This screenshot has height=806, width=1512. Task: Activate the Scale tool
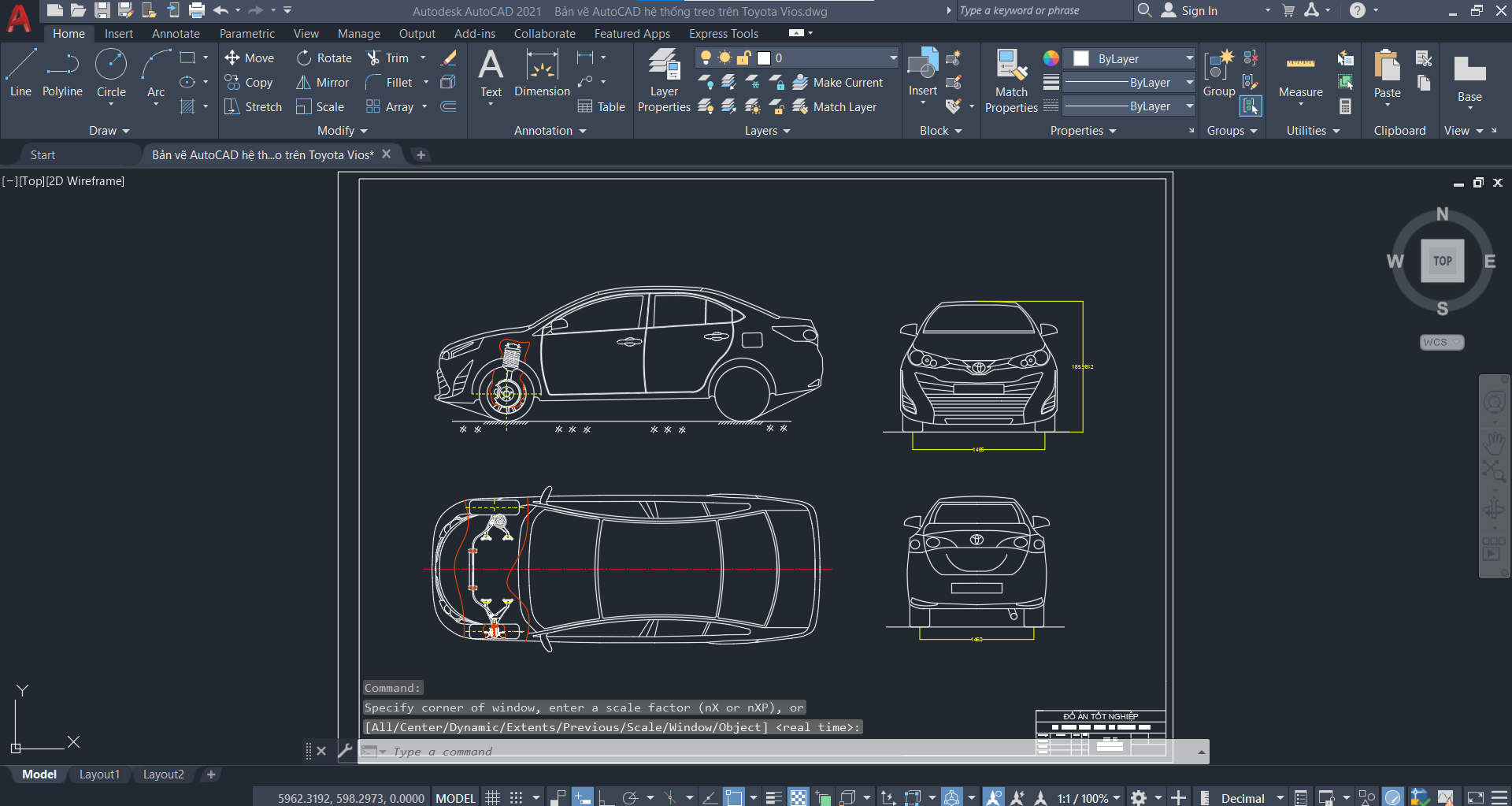tap(320, 106)
